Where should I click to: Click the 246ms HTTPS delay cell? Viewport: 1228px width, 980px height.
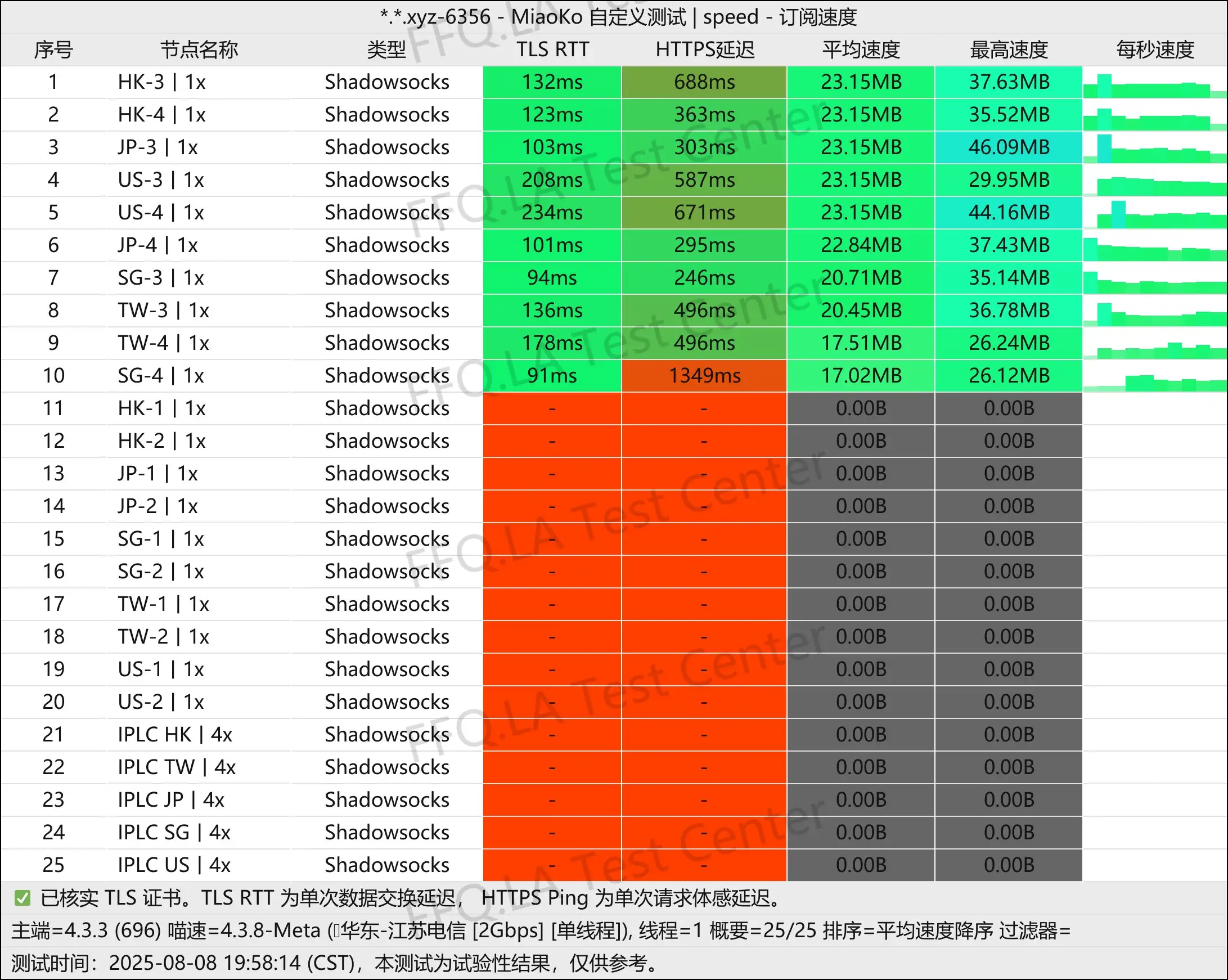[x=704, y=278]
